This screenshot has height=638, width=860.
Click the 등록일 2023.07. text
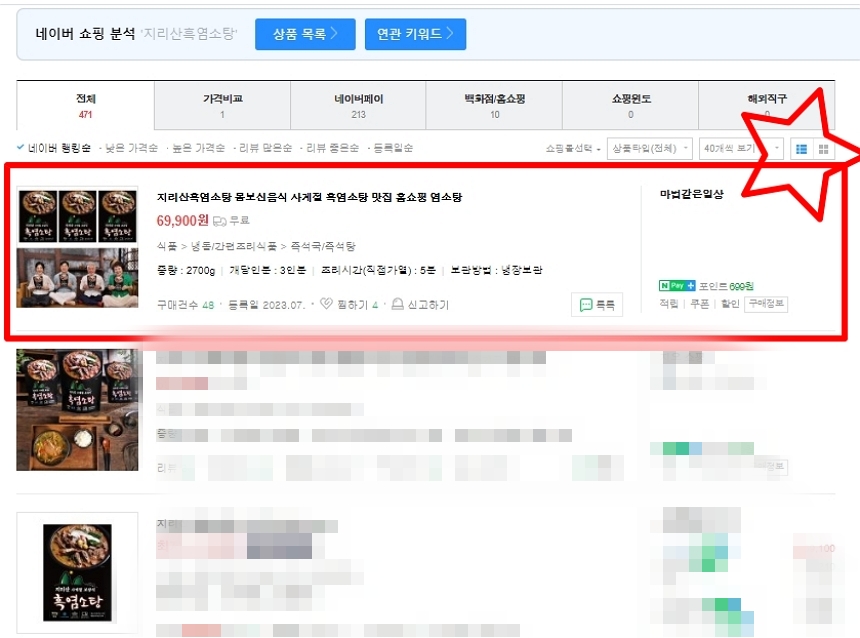coord(267,304)
